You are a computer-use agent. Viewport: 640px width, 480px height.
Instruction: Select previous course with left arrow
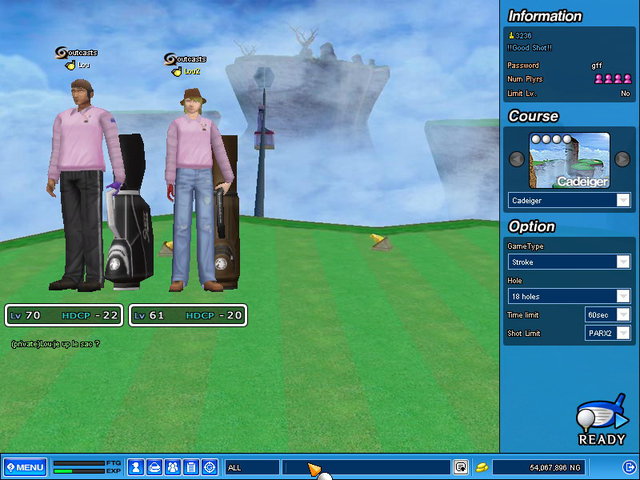tap(517, 159)
